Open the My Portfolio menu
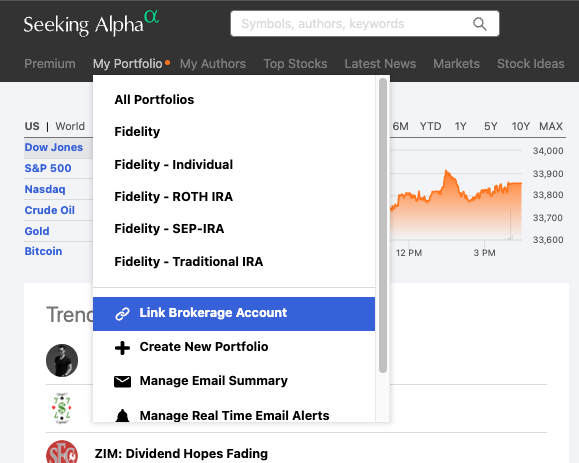The width and height of the screenshot is (579, 463). [x=128, y=64]
